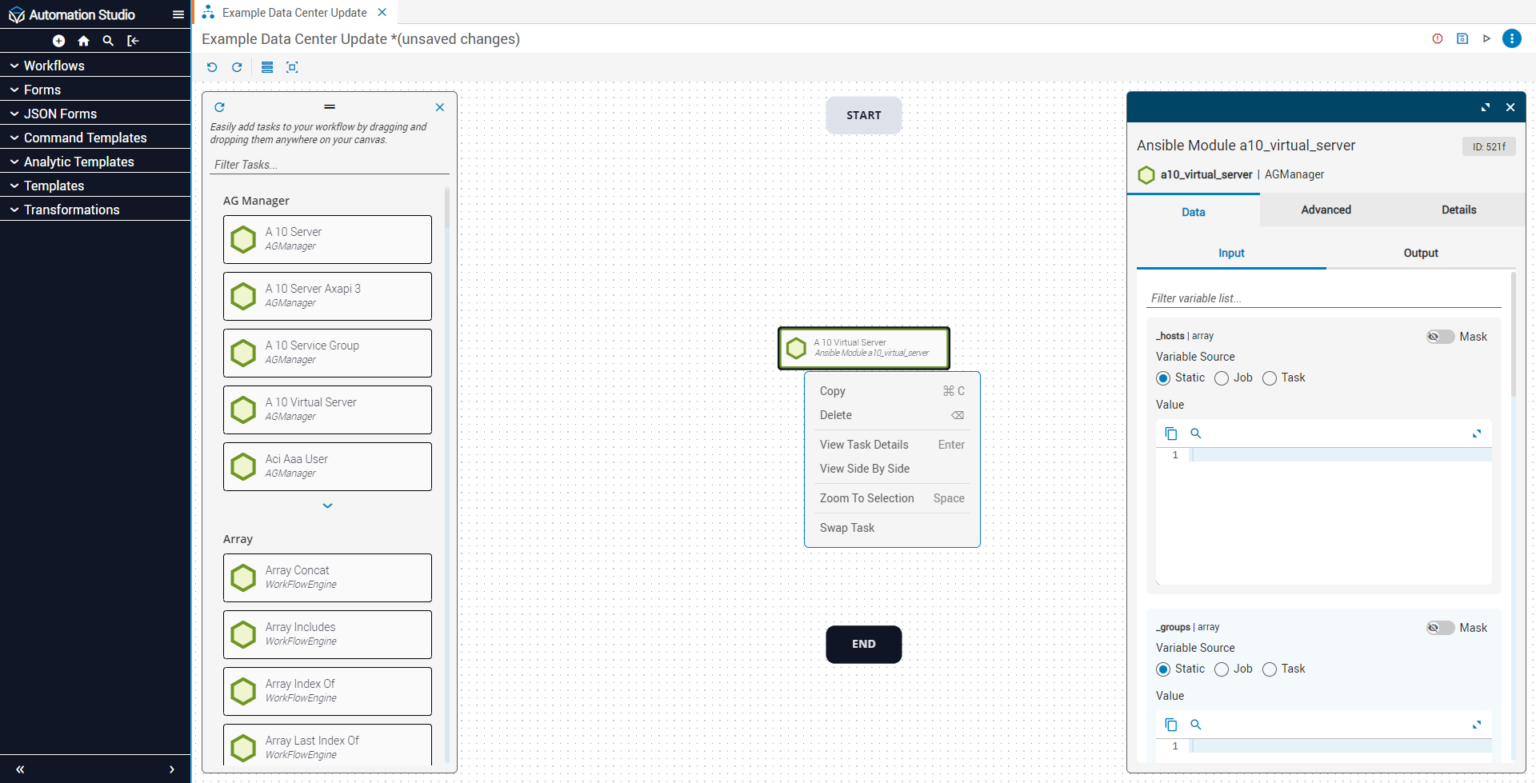Enable Mask for the _hosts variable
The image size is (1536, 783).
click(x=1440, y=336)
